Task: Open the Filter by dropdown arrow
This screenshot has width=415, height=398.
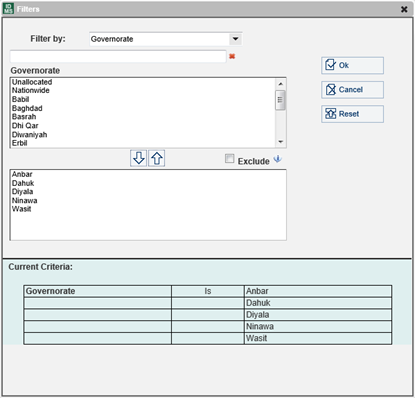Action: click(236, 39)
